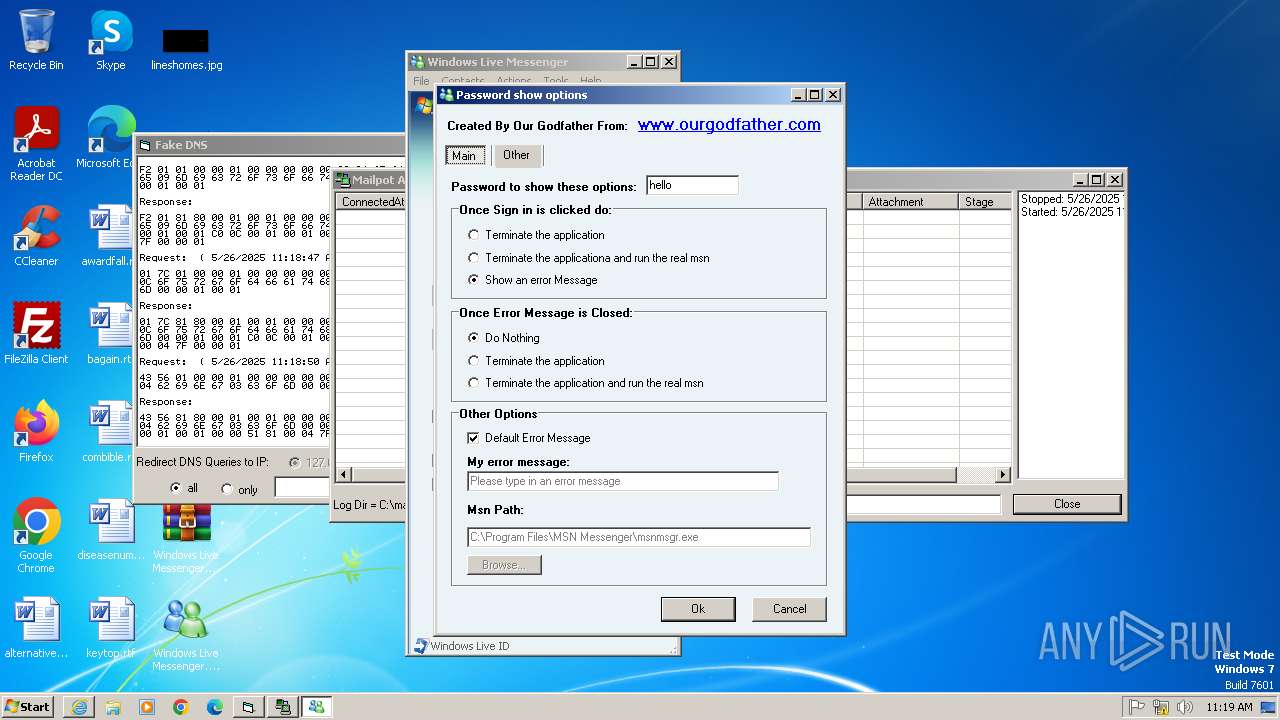Click the Close button in Mailpot window
Image resolution: width=1280 pixels, height=720 pixels.
[x=1067, y=504]
